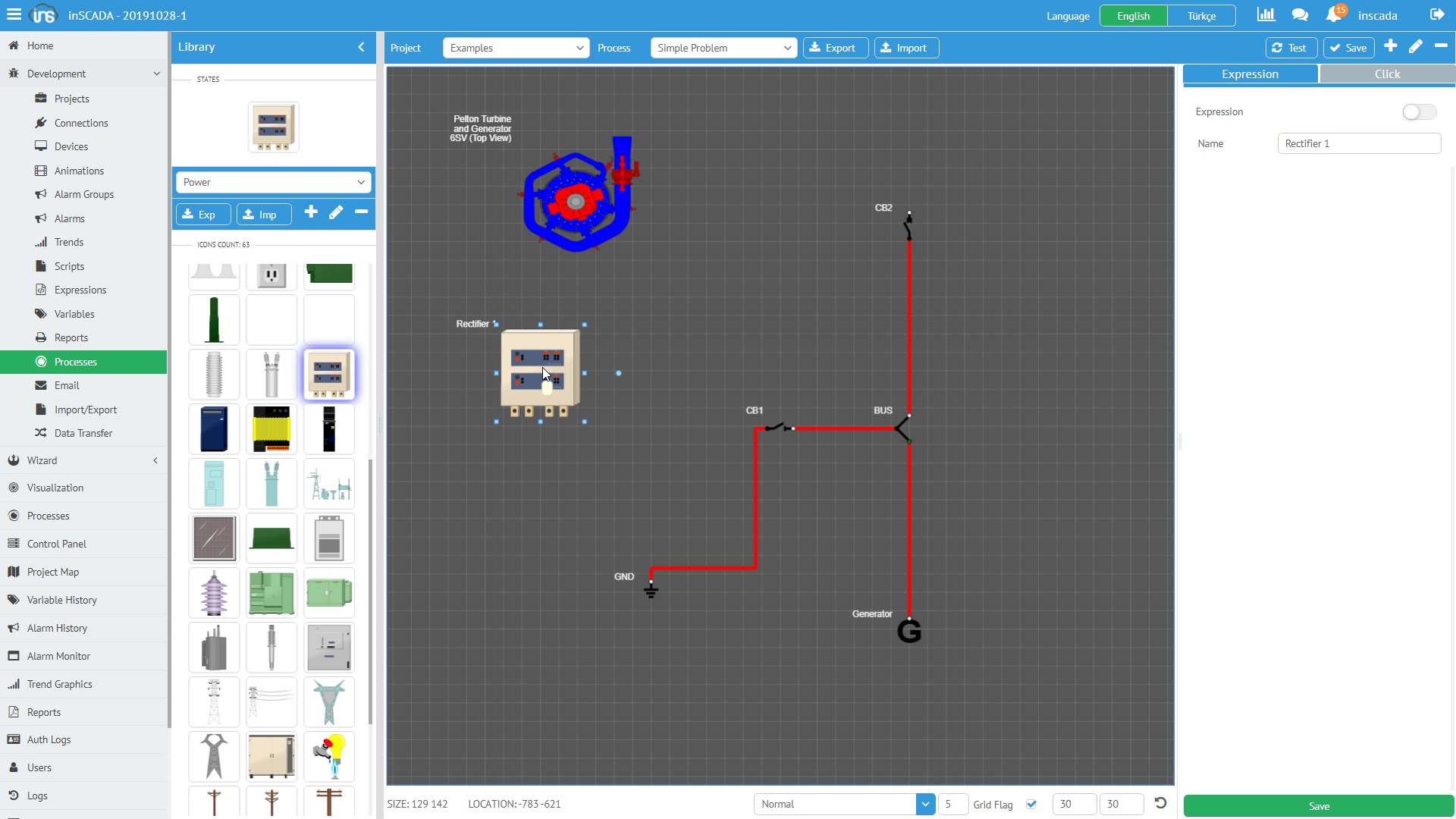The width and height of the screenshot is (1456, 819).
Task: Click the grid spacing field showing 5
Action: (952, 804)
